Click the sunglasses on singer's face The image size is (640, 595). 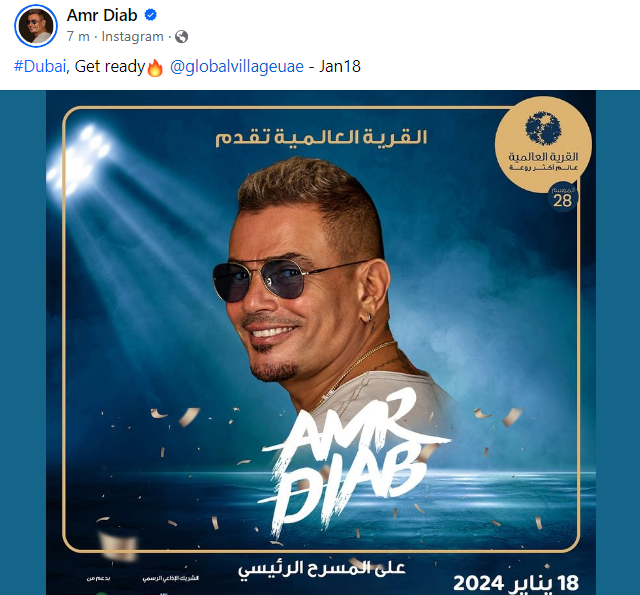pos(265,280)
